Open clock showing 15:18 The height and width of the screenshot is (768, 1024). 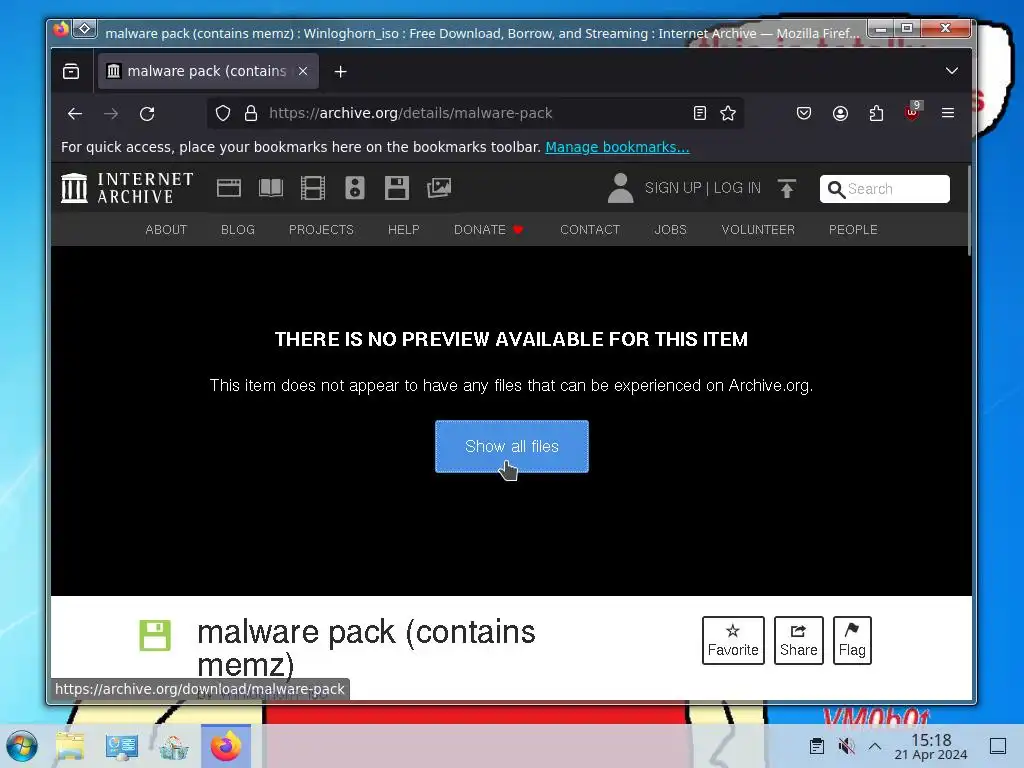point(931,746)
